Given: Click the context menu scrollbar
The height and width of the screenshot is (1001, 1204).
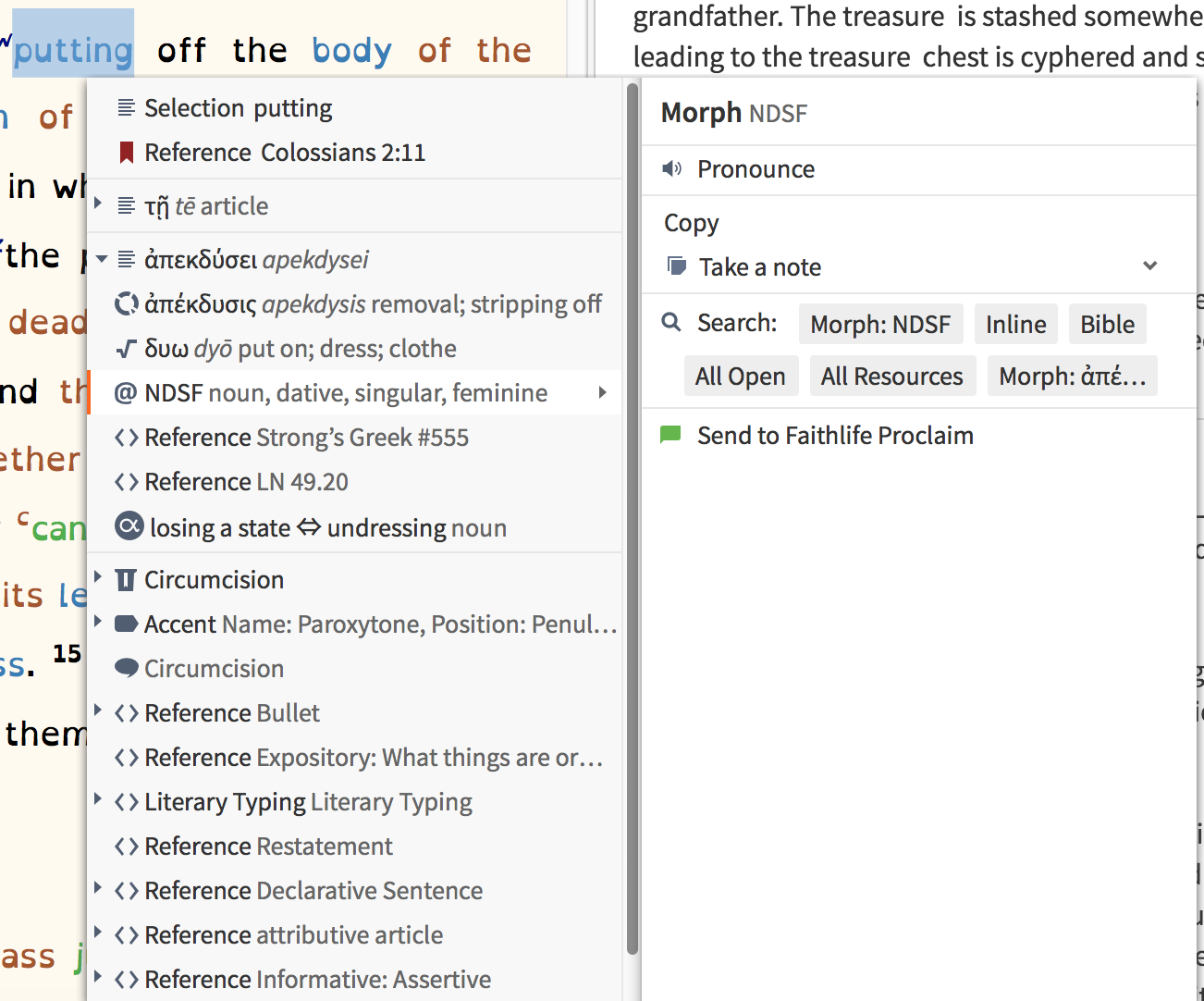Looking at the screenshot, I should [633, 518].
